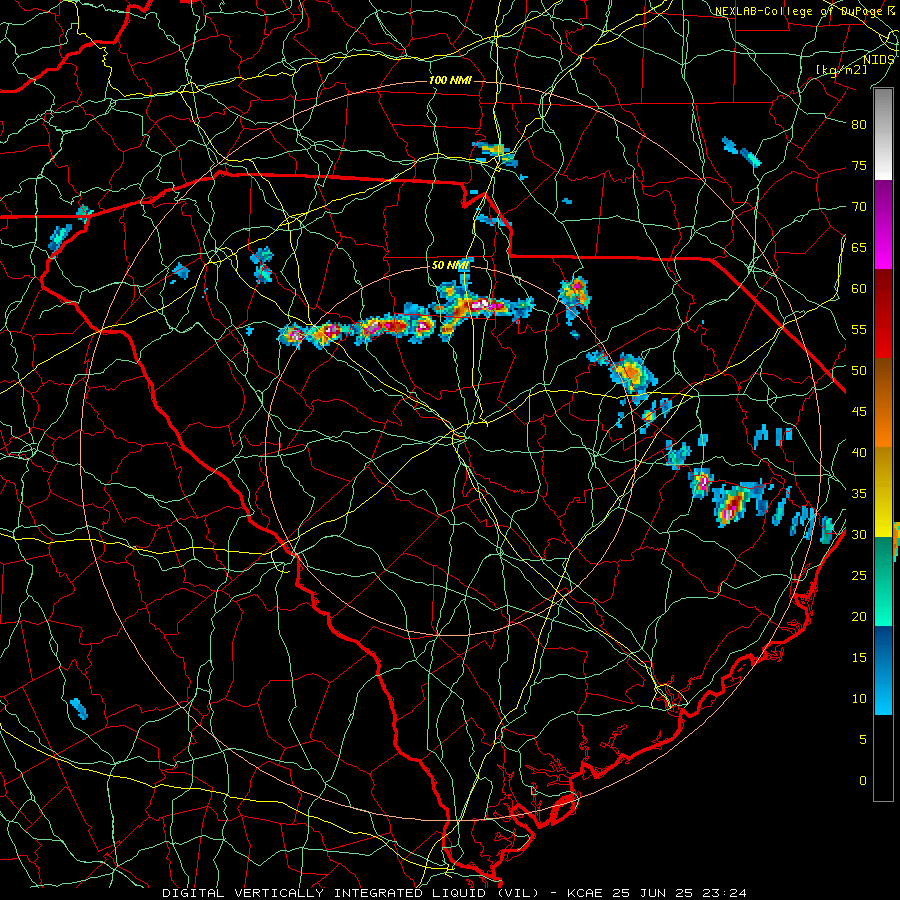Select the 15 value on the color scale

859,657
